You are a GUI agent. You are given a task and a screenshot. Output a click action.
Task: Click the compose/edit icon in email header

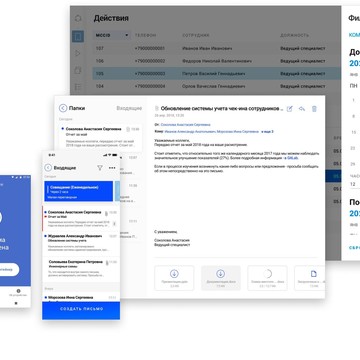pos(290,109)
